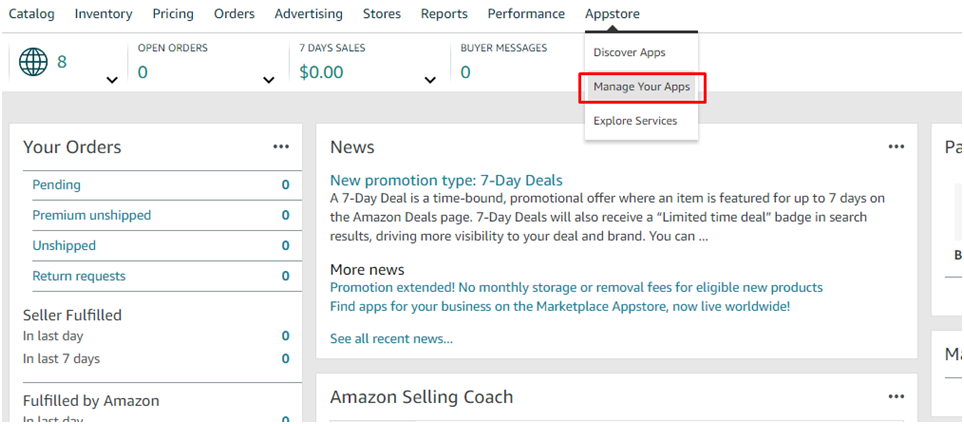The width and height of the screenshot is (964, 424).
Task: Expand the Open Orders dropdown chevron
Action: point(269,80)
